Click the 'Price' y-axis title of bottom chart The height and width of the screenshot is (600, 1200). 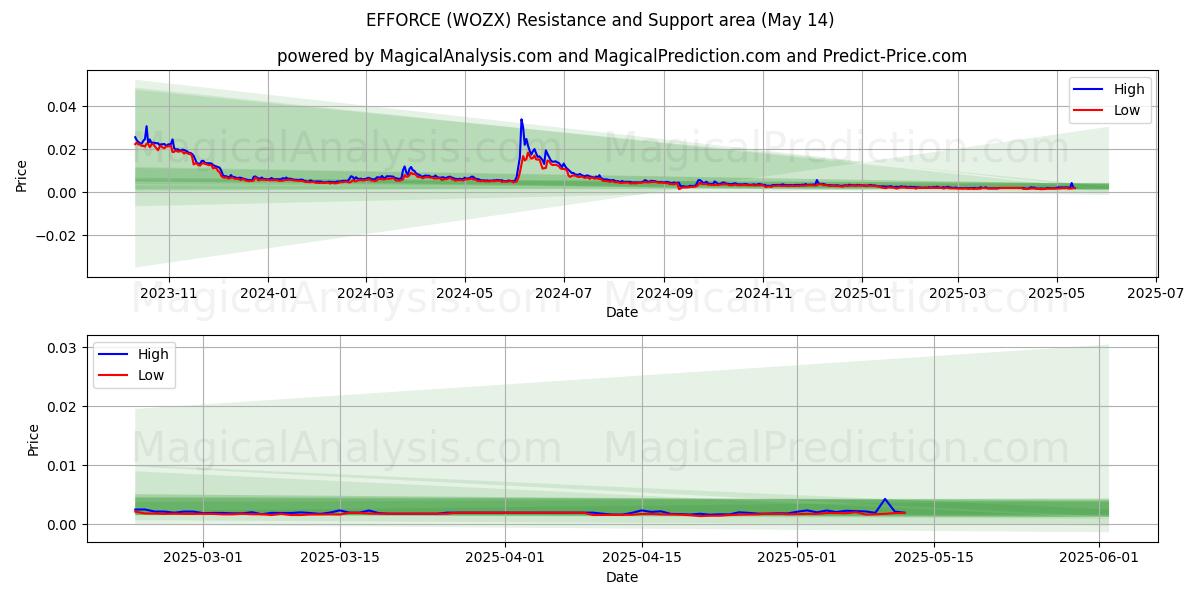point(33,440)
